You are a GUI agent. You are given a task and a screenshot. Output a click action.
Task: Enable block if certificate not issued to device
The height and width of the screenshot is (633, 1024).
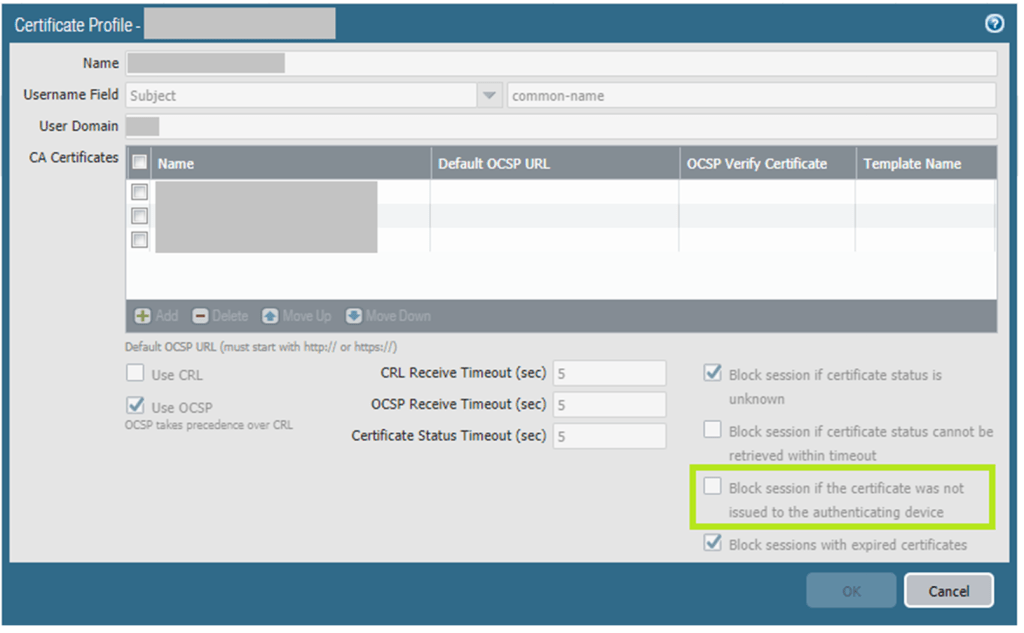tap(712, 487)
